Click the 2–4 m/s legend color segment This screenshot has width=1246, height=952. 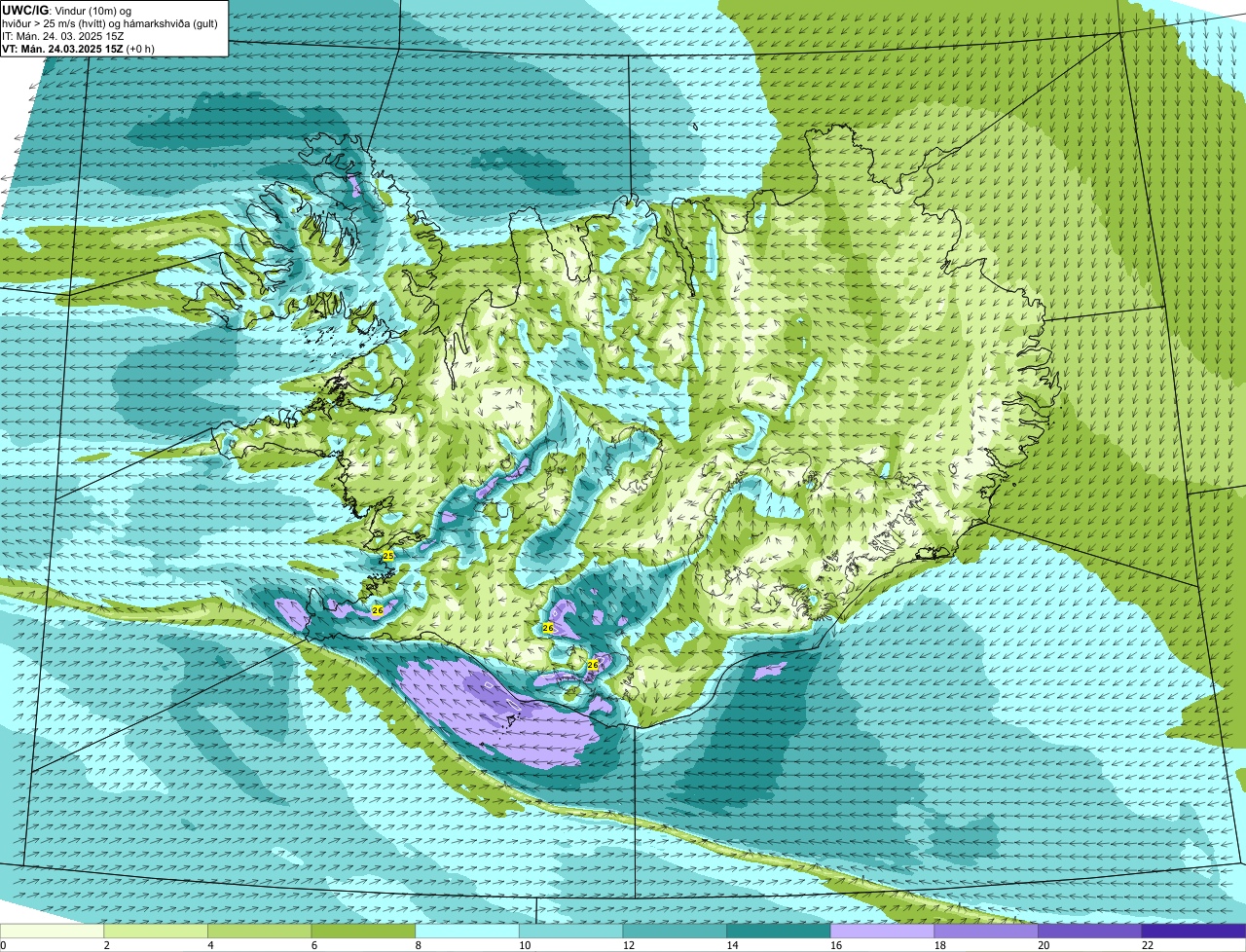point(156,931)
